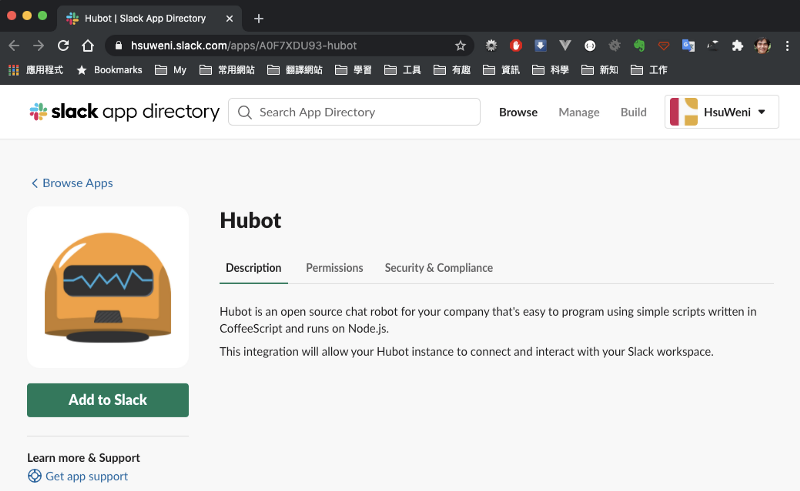
Task: Click the Hubot robot app icon
Action: 108,287
